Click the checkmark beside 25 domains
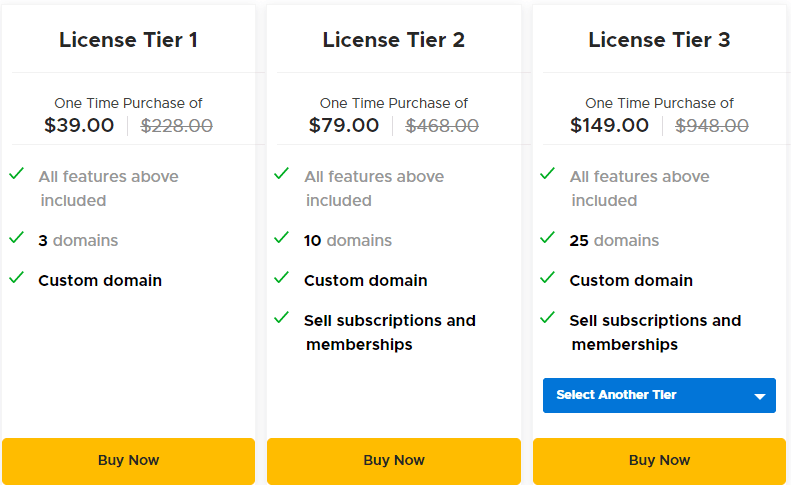This screenshot has height=485, width=791. click(547, 238)
